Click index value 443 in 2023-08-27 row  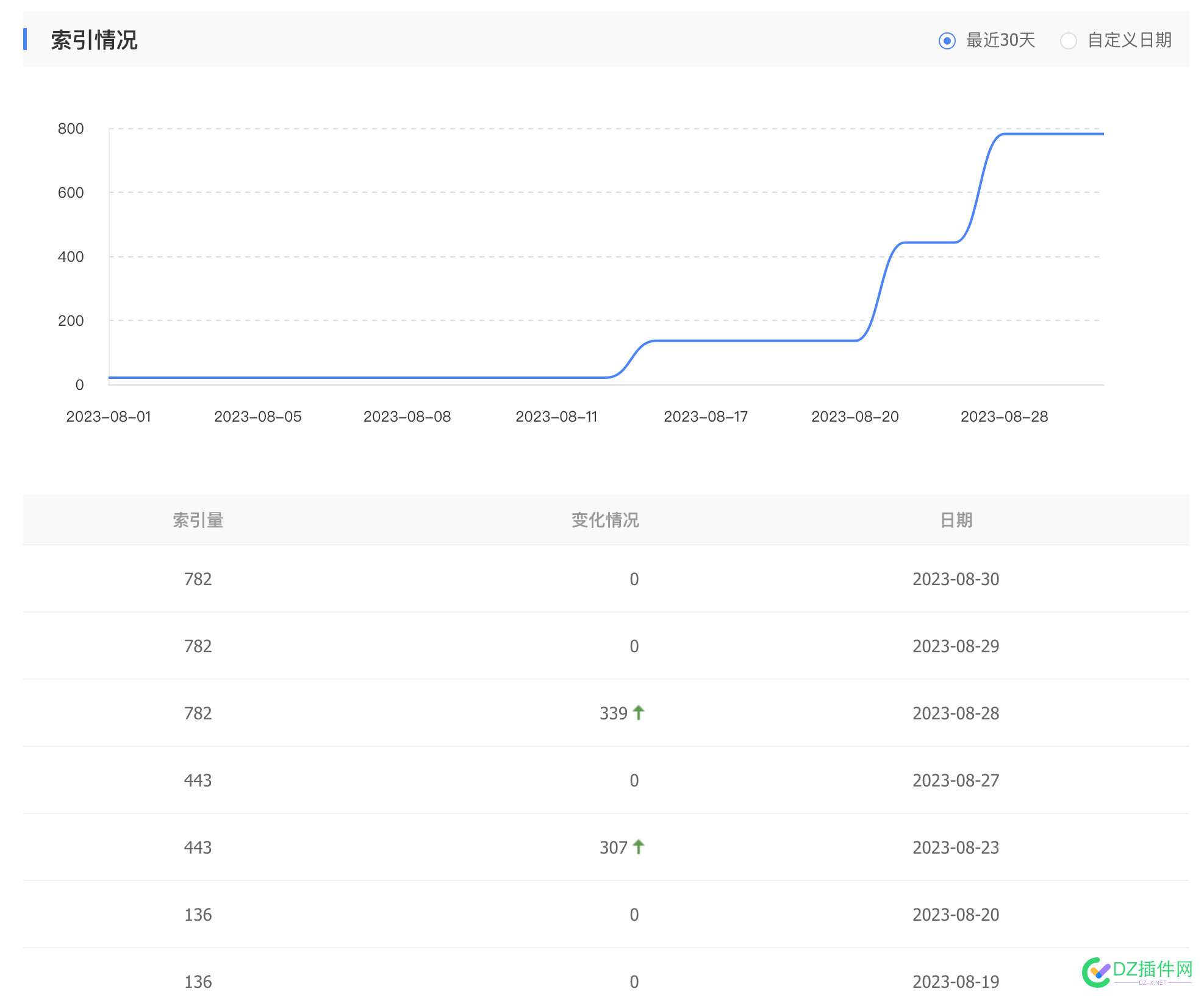pyautogui.click(x=198, y=780)
